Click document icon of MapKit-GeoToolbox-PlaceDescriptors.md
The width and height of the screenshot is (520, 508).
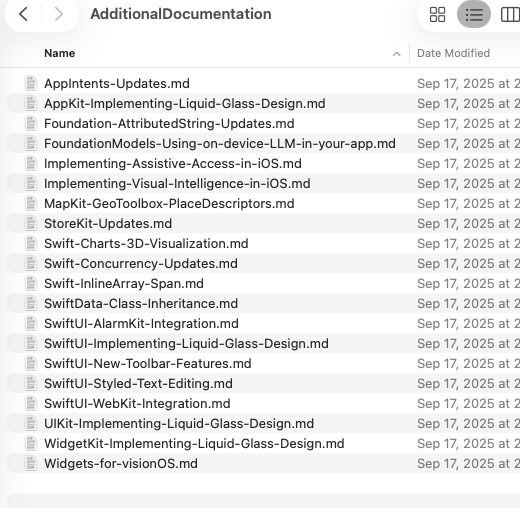click(31, 203)
